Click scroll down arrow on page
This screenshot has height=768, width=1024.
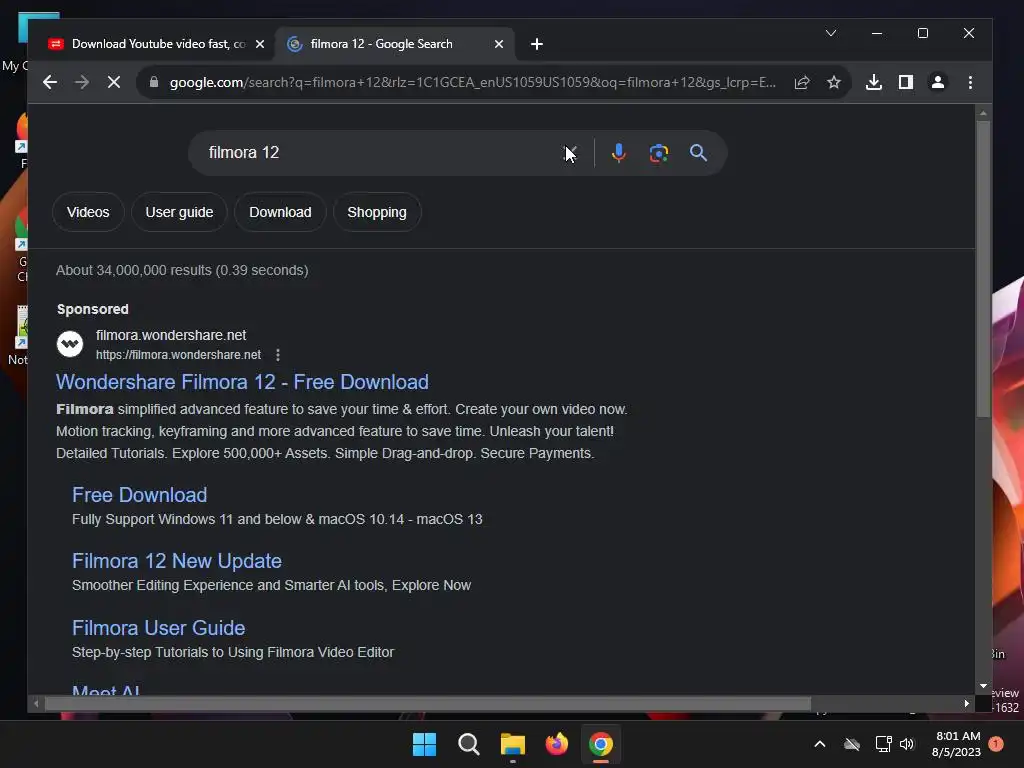983,686
